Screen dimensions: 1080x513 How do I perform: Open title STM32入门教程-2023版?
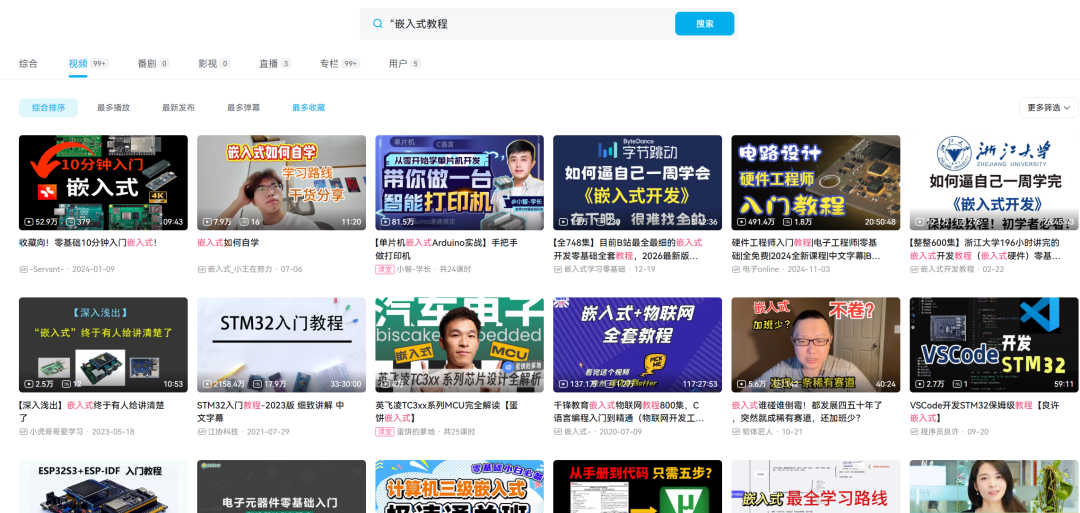tap(271, 411)
